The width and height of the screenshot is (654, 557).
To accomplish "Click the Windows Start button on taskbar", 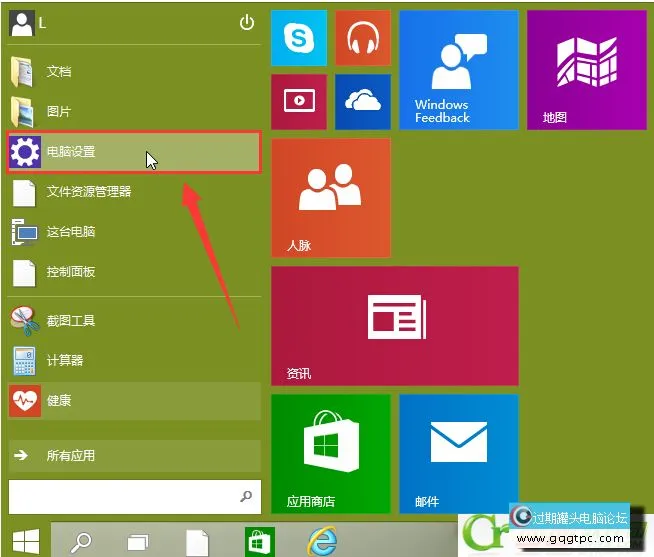I will pyautogui.click(x=25, y=541).
